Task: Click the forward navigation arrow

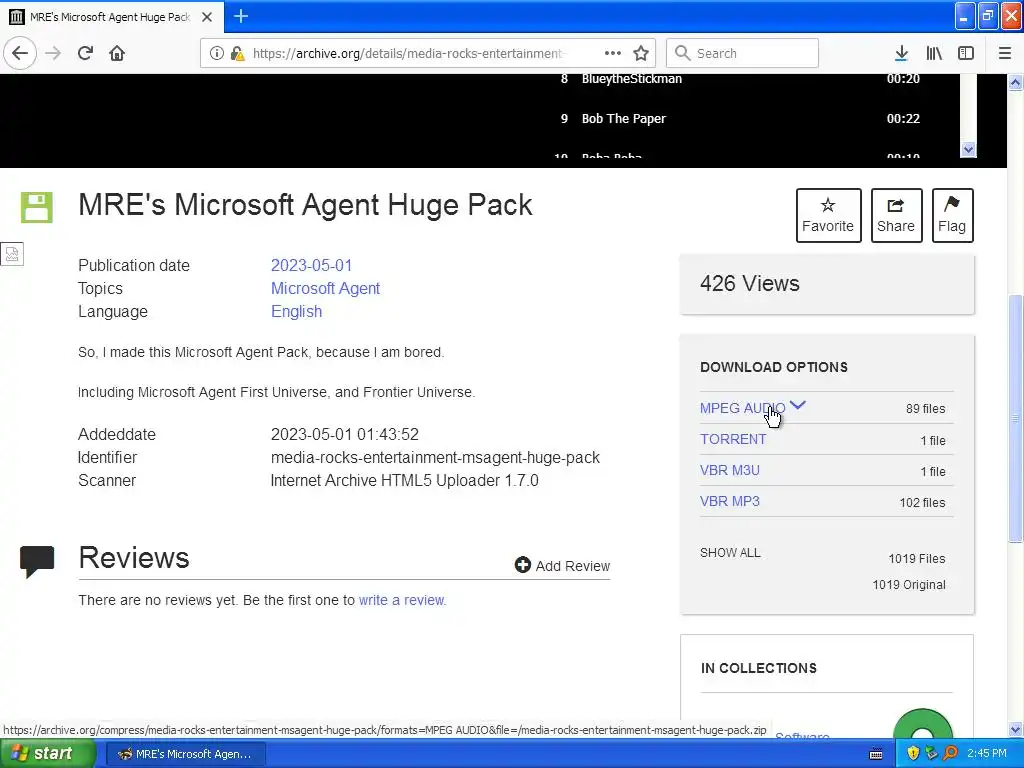Action: click(53, 53)
